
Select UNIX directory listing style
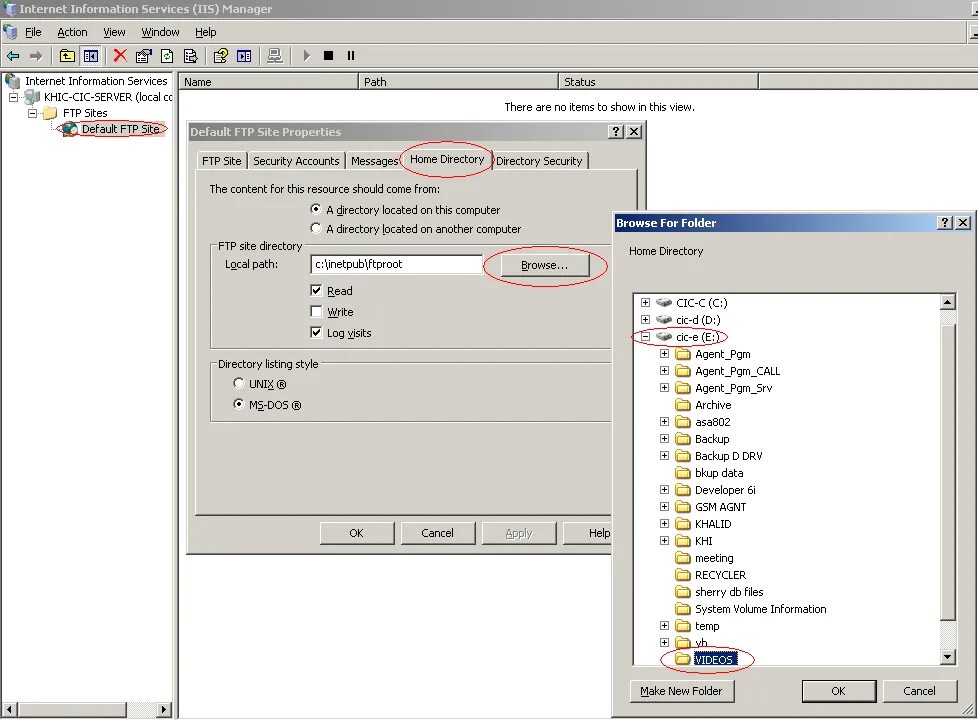point(238,383)
